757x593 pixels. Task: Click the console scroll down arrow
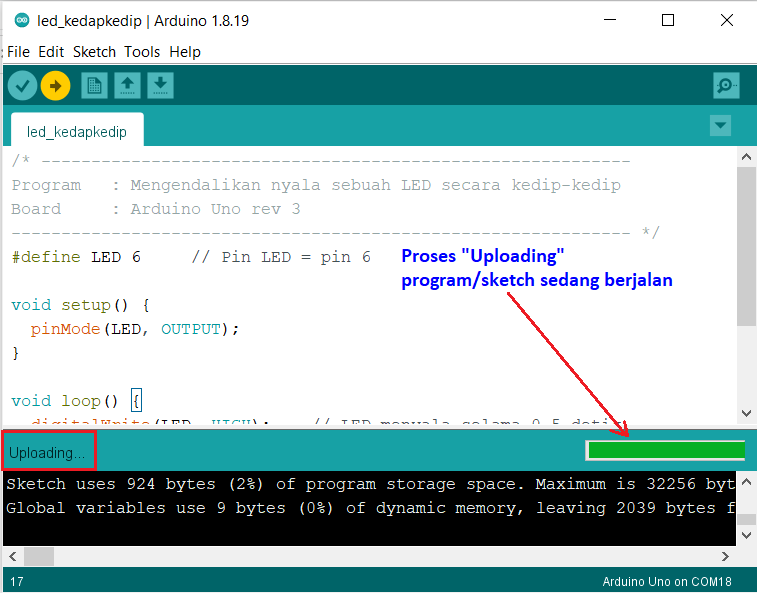pos(746,535)
